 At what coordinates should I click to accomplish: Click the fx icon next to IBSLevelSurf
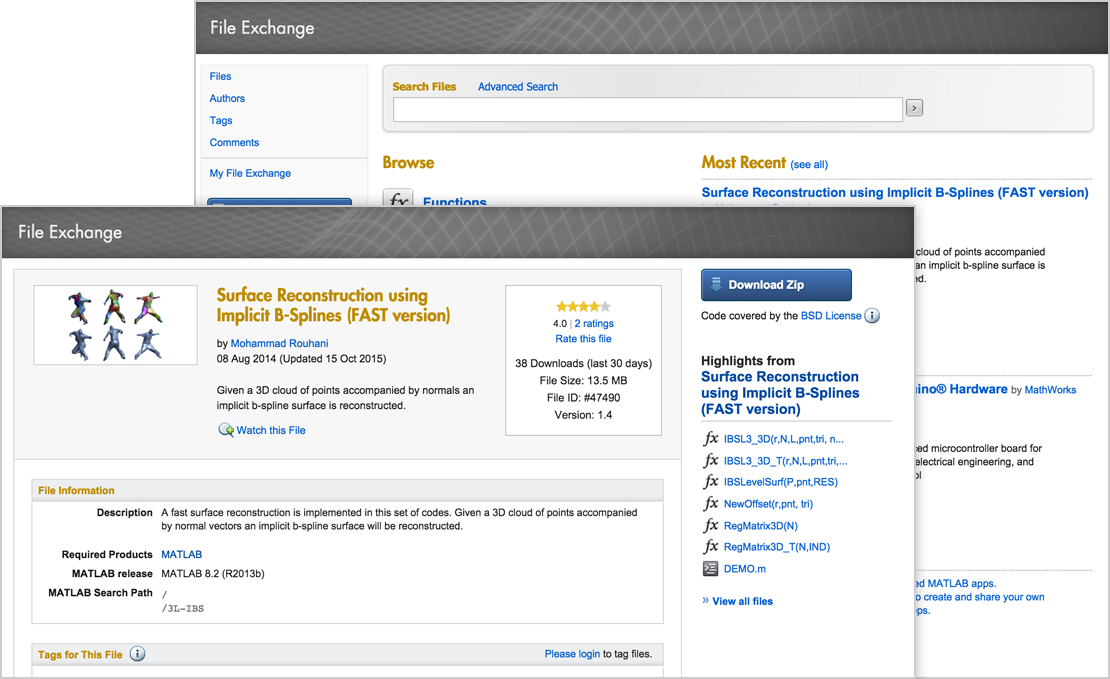(x=711, y=482)
